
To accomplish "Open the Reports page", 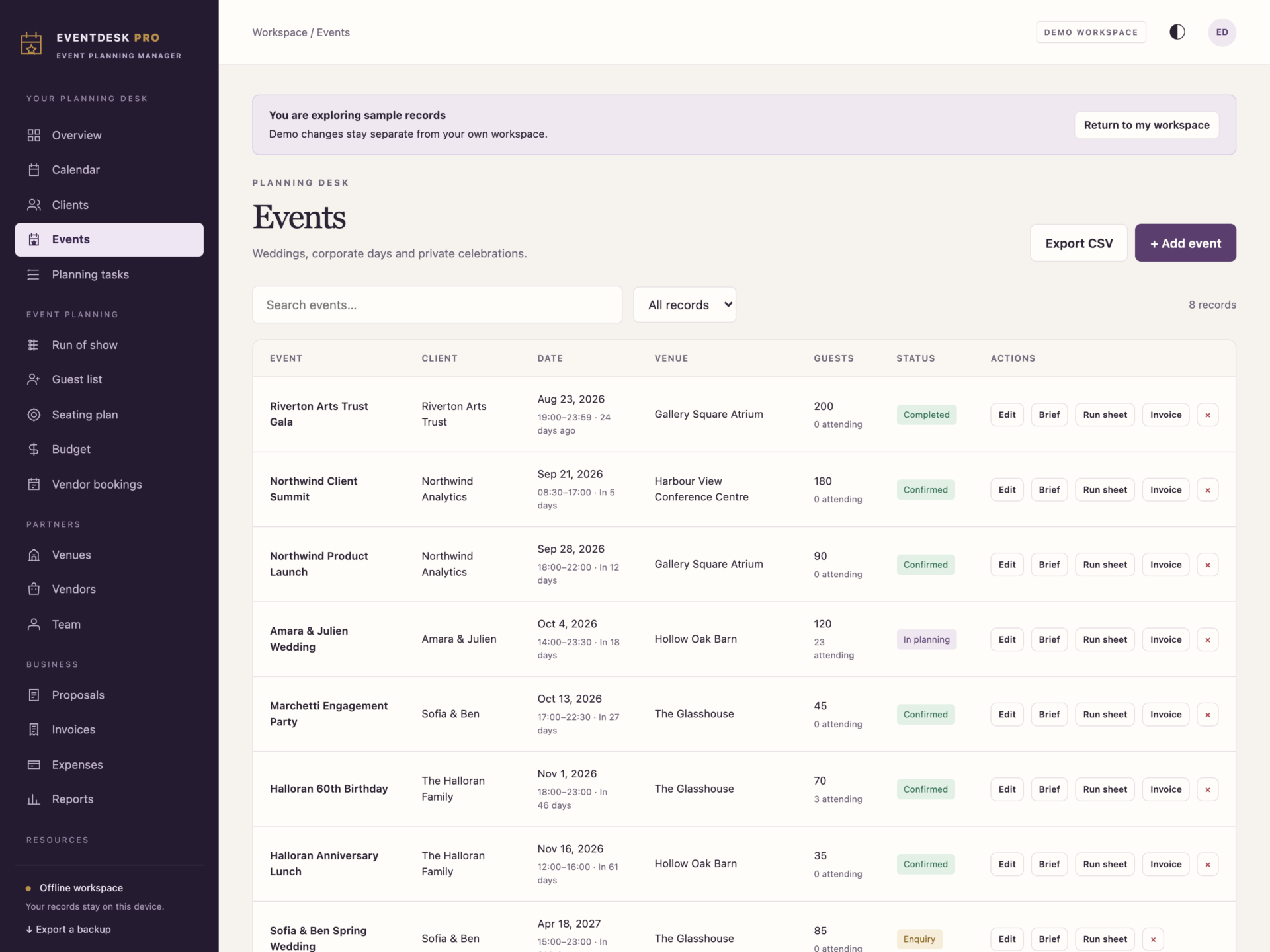I will [x=109, y=799].
